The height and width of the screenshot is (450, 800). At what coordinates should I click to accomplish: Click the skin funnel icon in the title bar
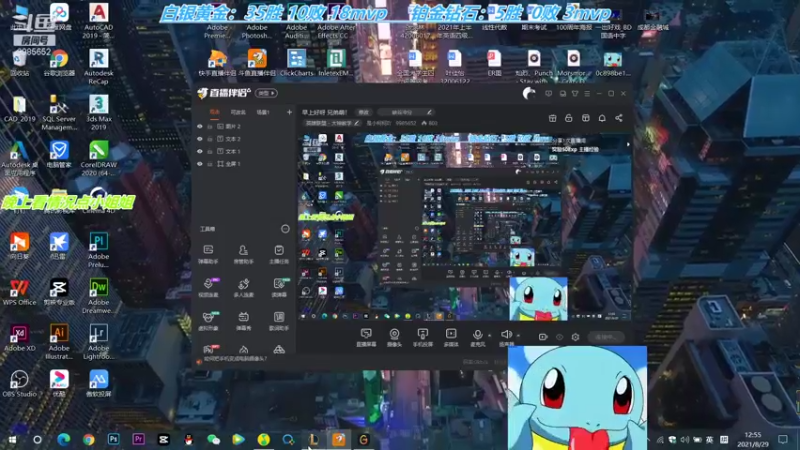(575, 94)
